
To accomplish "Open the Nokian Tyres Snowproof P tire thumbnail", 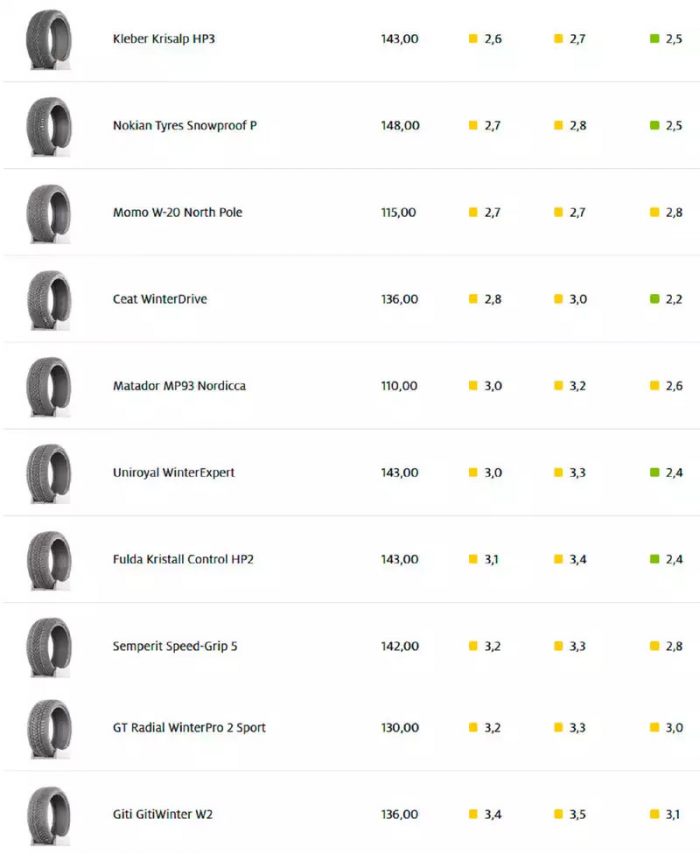I will pos(49,127).
